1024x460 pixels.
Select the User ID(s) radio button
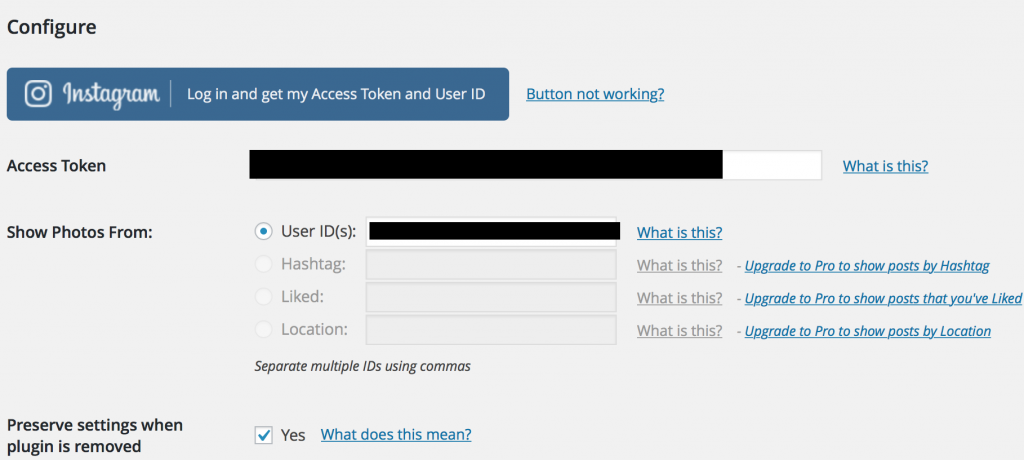coord(263,232)
